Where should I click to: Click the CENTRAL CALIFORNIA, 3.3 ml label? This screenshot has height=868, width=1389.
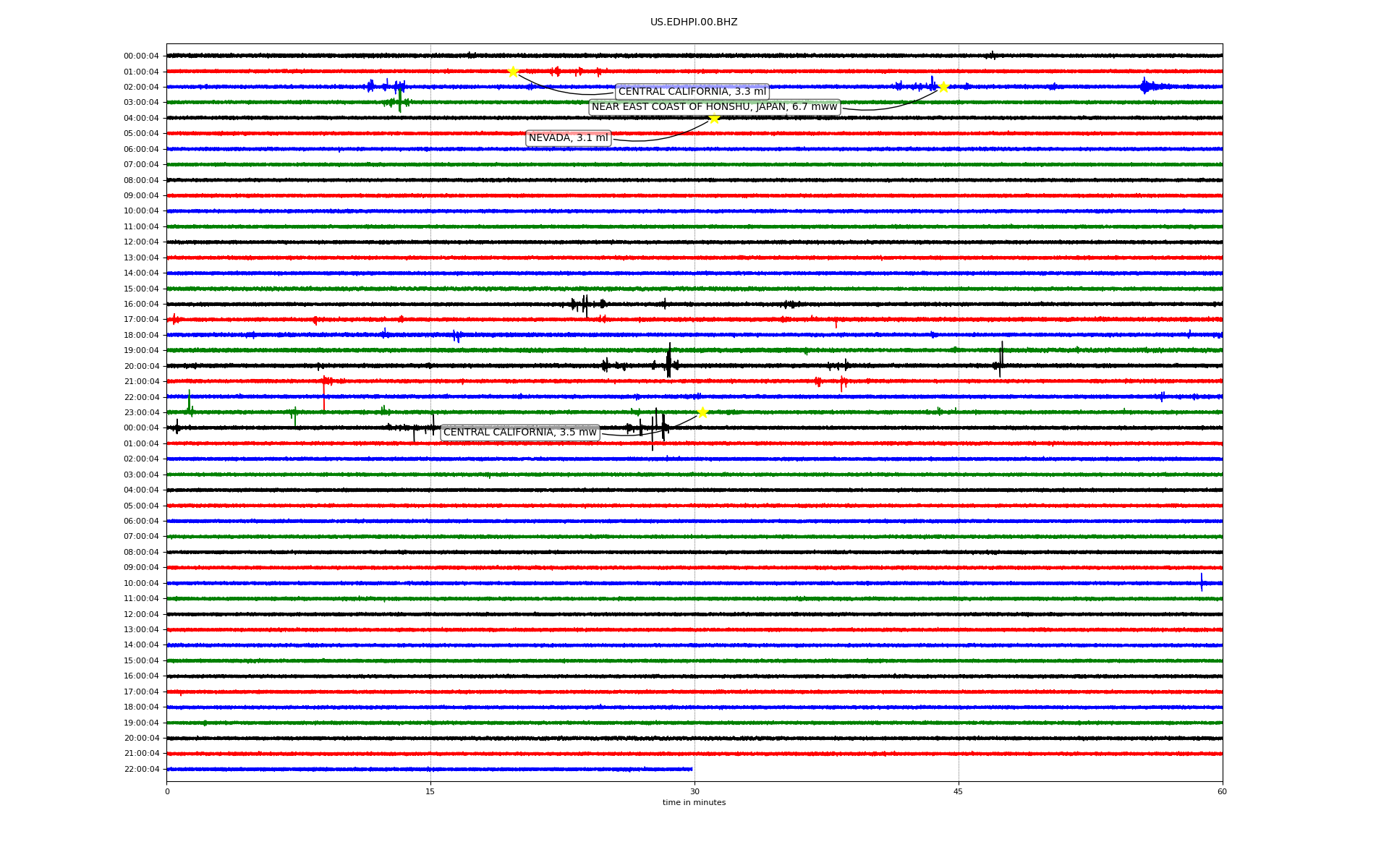tap(692, 92)
